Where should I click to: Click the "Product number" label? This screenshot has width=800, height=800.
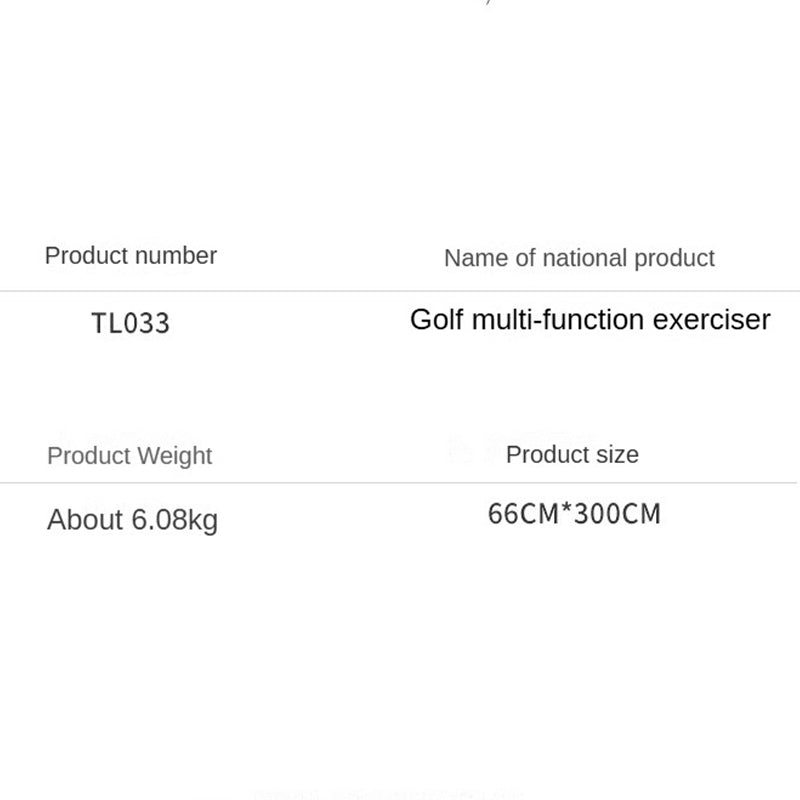click(x=131, y=256)
